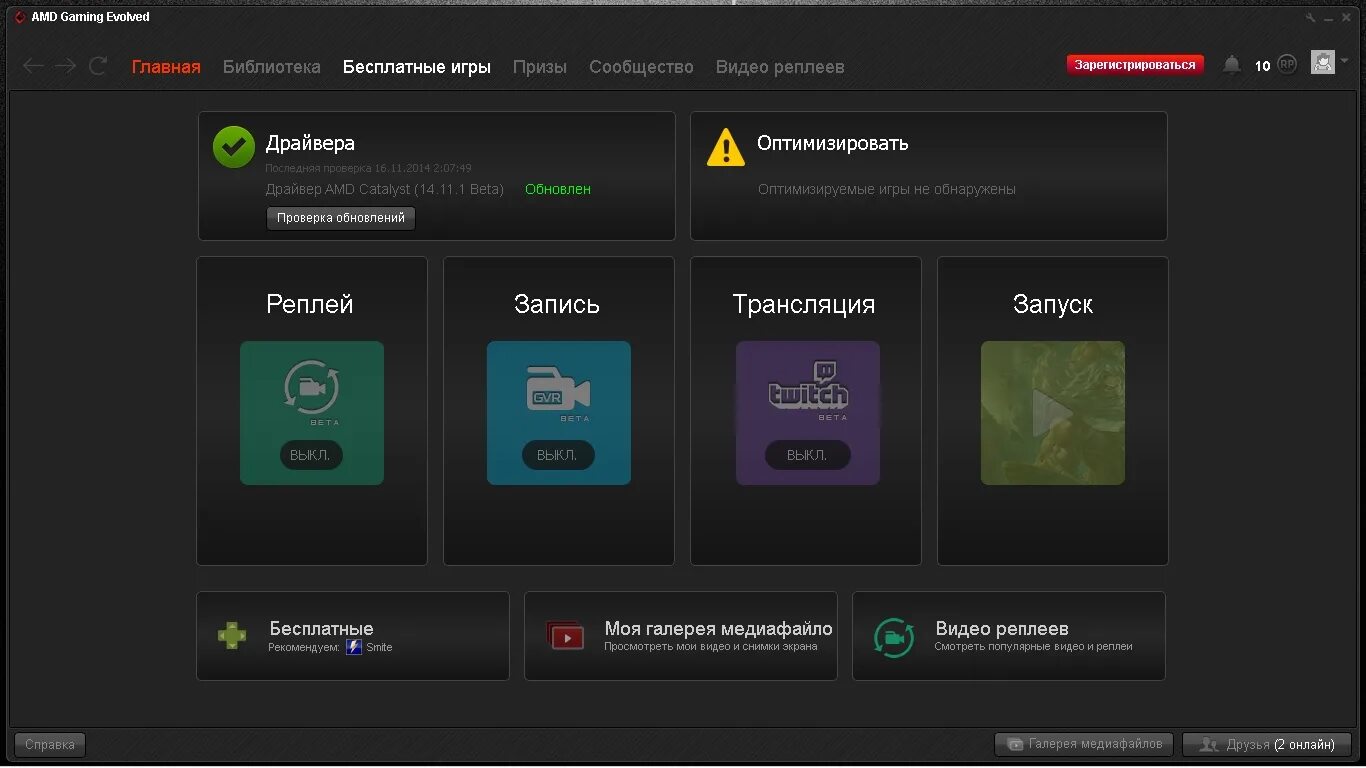
Task: Click the warning triangle icon next to Оптимизировать
Action: 725,147
